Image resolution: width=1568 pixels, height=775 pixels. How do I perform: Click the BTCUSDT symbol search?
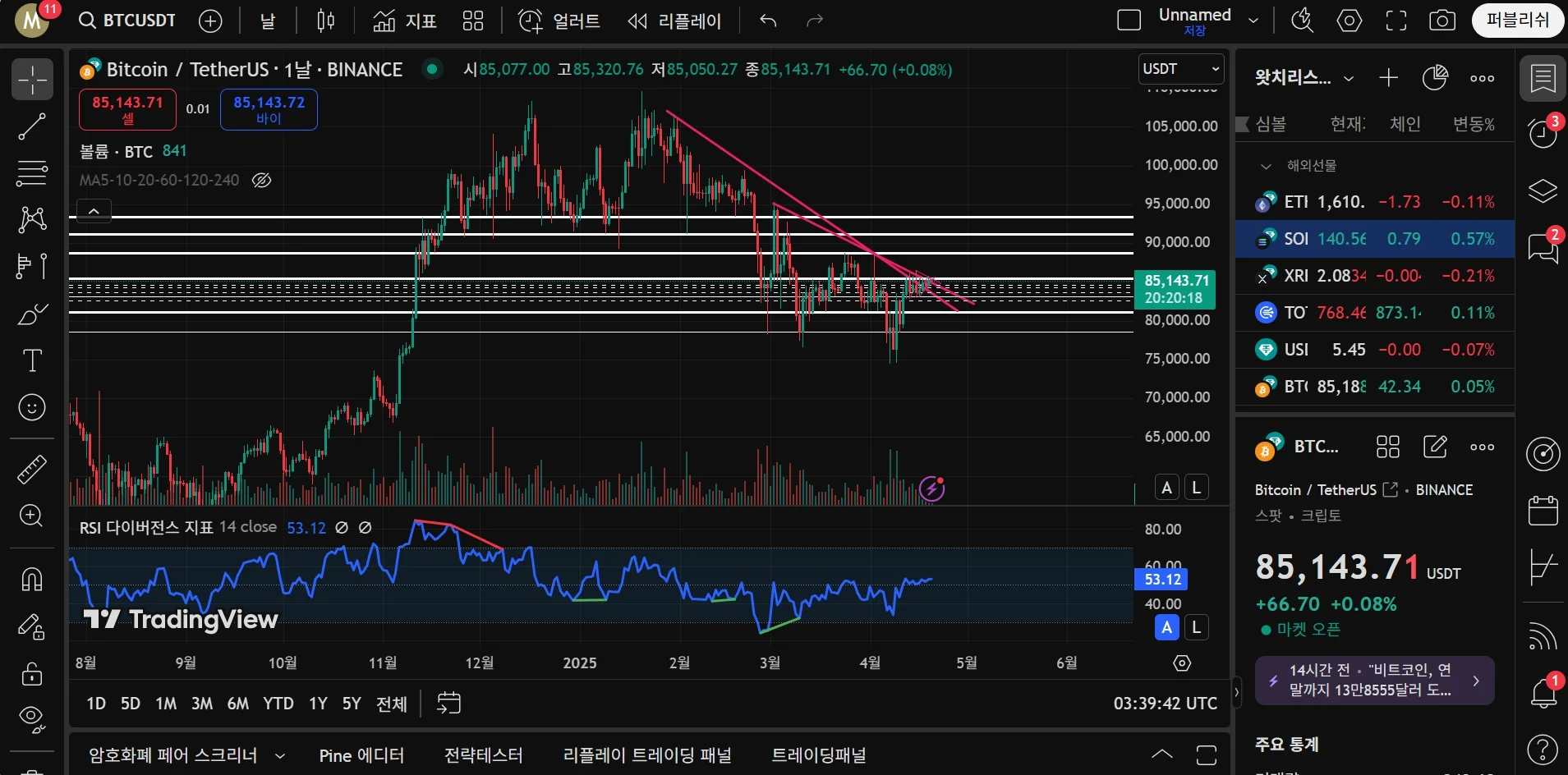point(127,21)
